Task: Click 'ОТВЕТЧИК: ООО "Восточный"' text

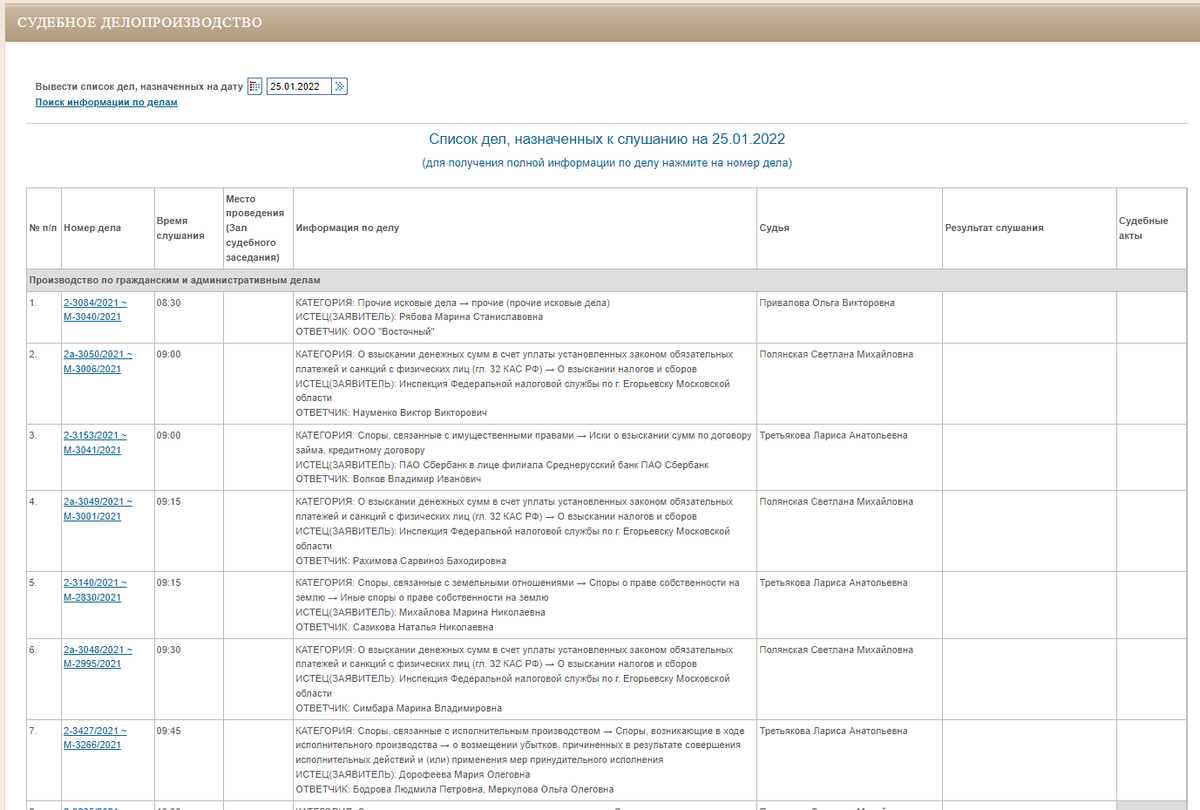Action: point(365,331)
